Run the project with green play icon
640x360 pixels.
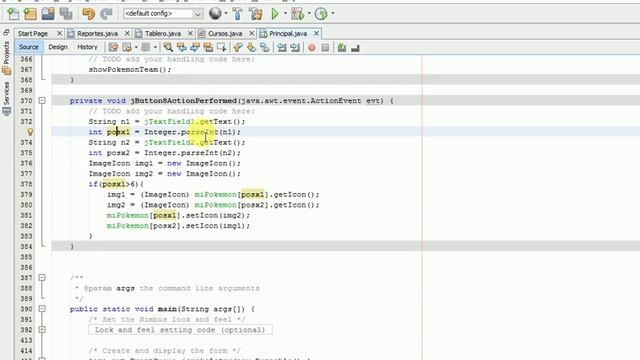(275, 14)
